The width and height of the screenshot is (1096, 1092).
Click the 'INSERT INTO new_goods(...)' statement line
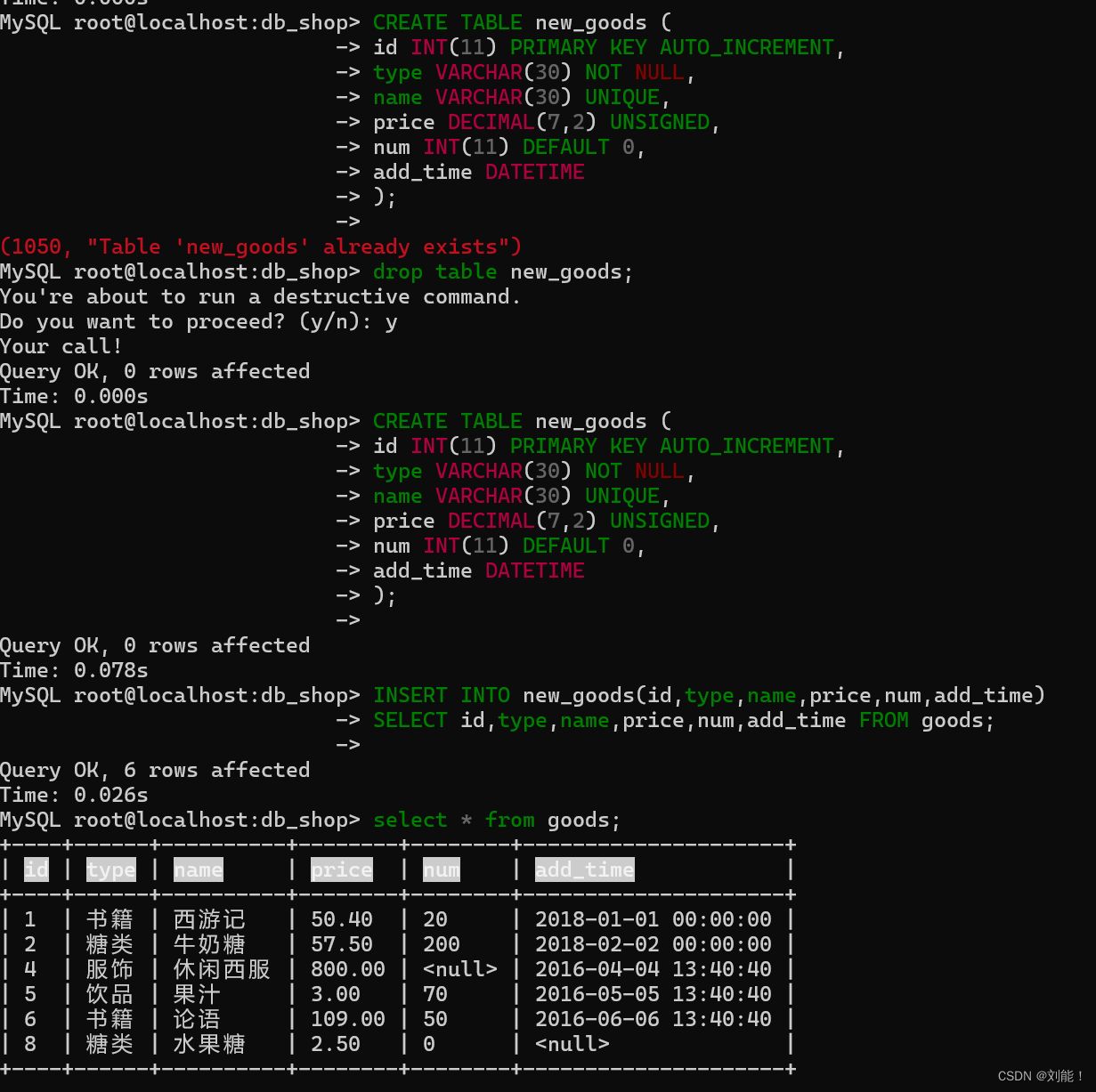709,695
